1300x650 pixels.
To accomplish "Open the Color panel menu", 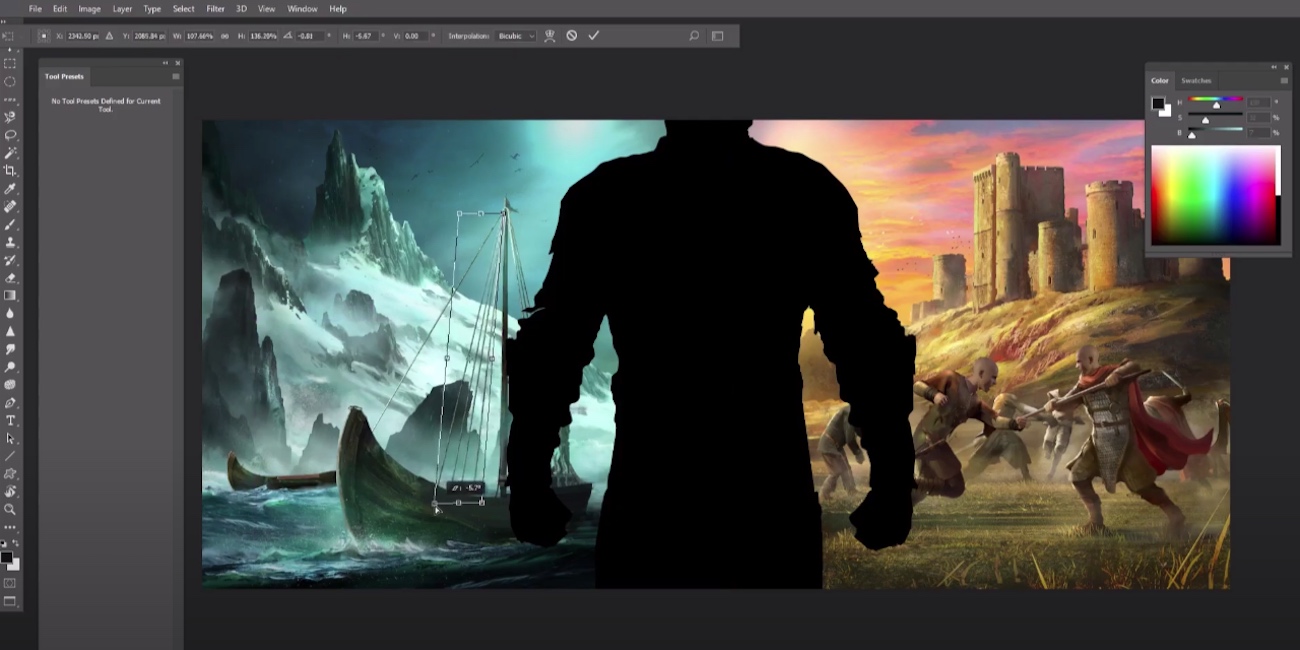I will click(1284, 80).
